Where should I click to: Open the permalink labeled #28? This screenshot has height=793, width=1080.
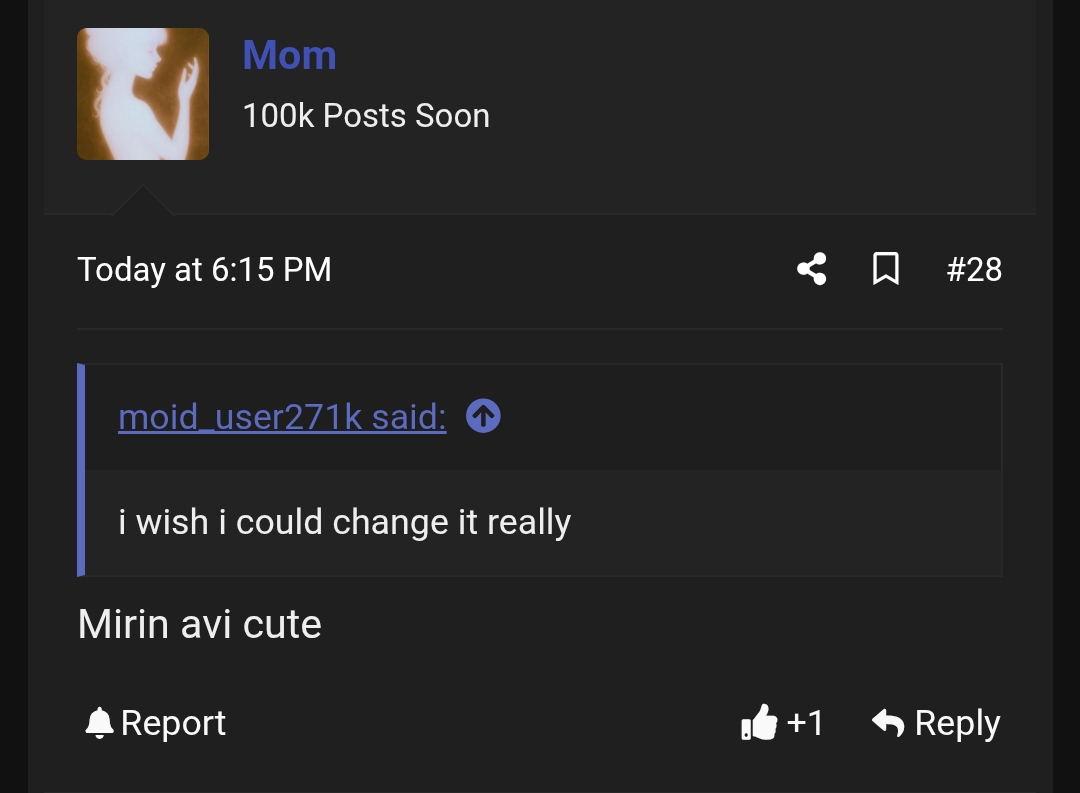[x=974, y=269]
